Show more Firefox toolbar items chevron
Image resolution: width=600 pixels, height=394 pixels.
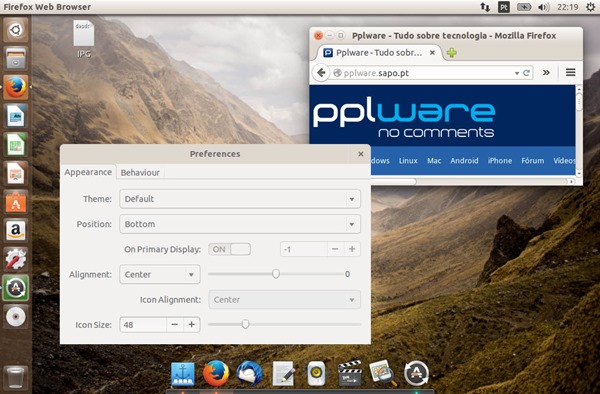point(546,73)
